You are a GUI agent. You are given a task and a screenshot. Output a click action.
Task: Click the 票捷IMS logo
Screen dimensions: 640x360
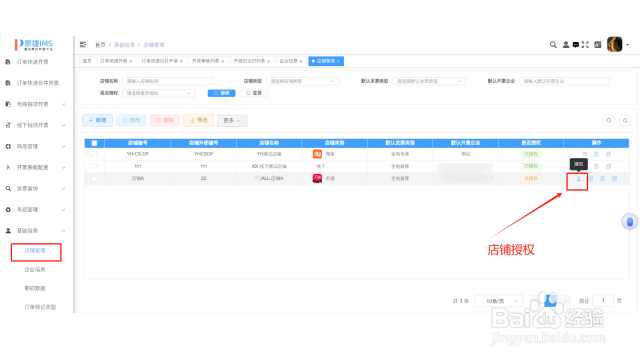click(x=34, y=44)
